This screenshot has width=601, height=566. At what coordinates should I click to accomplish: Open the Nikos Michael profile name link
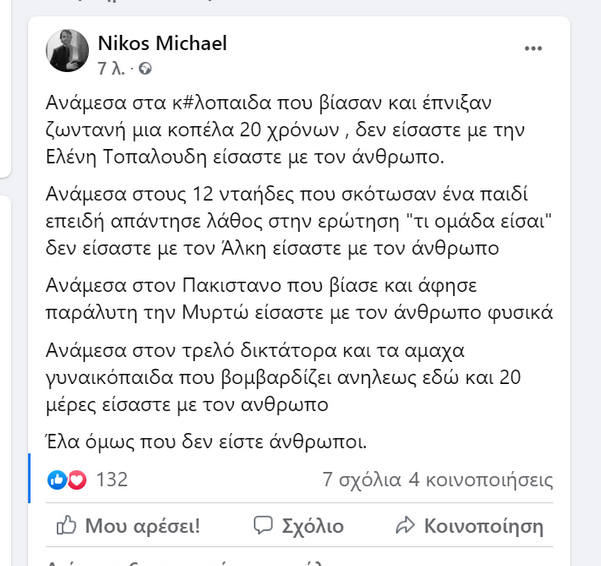(x=162, y=43)
